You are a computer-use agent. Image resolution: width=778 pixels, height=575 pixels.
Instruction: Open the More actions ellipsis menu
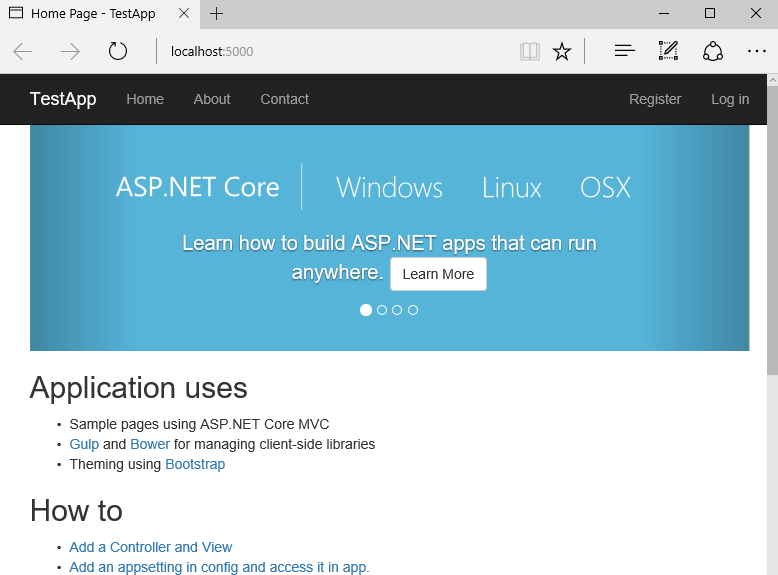pyautogui.click(x=757, y=51)
